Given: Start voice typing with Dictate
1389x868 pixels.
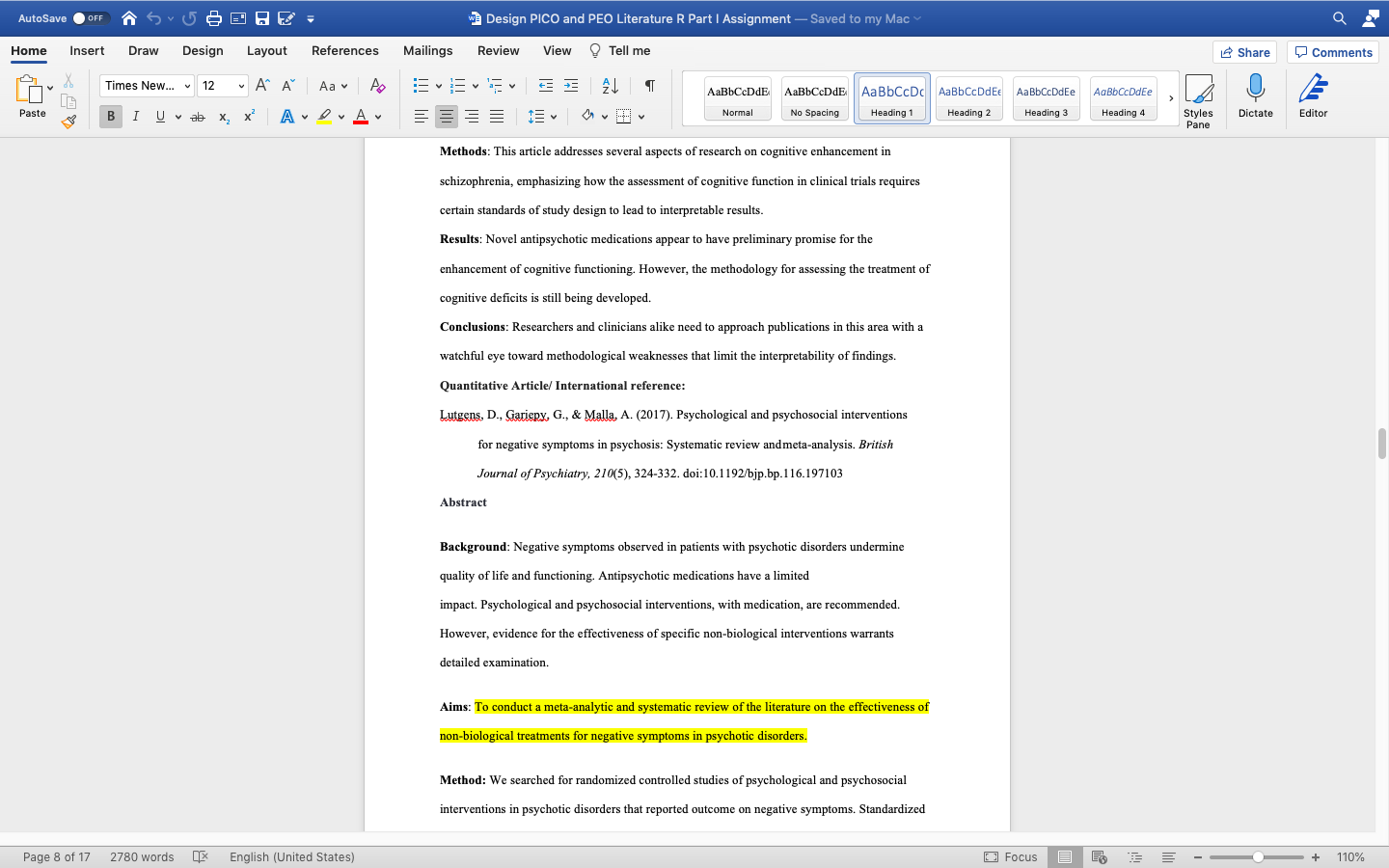Looking at the screenshot, I should click(x=1255, y=96).
